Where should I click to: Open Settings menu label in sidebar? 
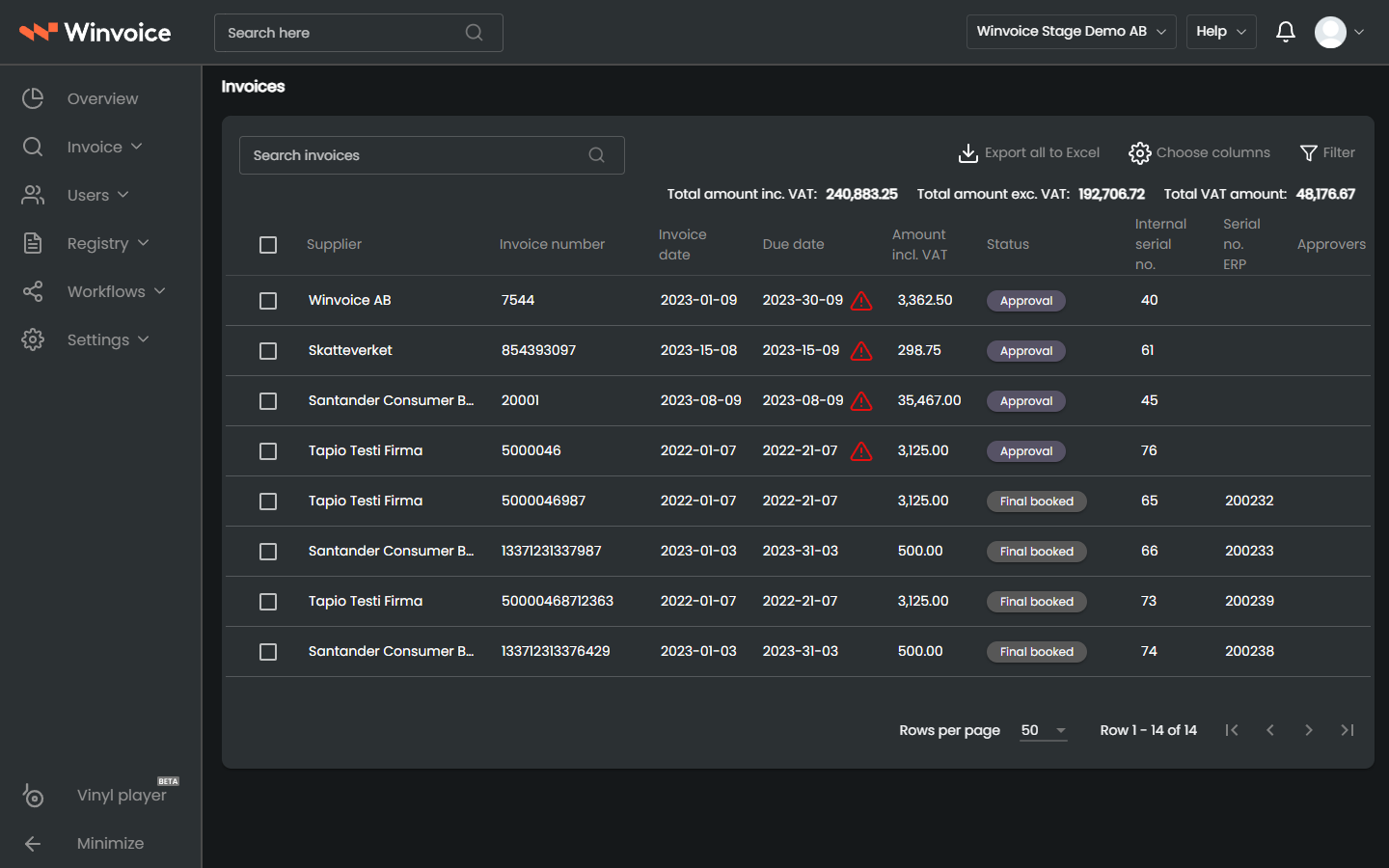pos(98,339)
